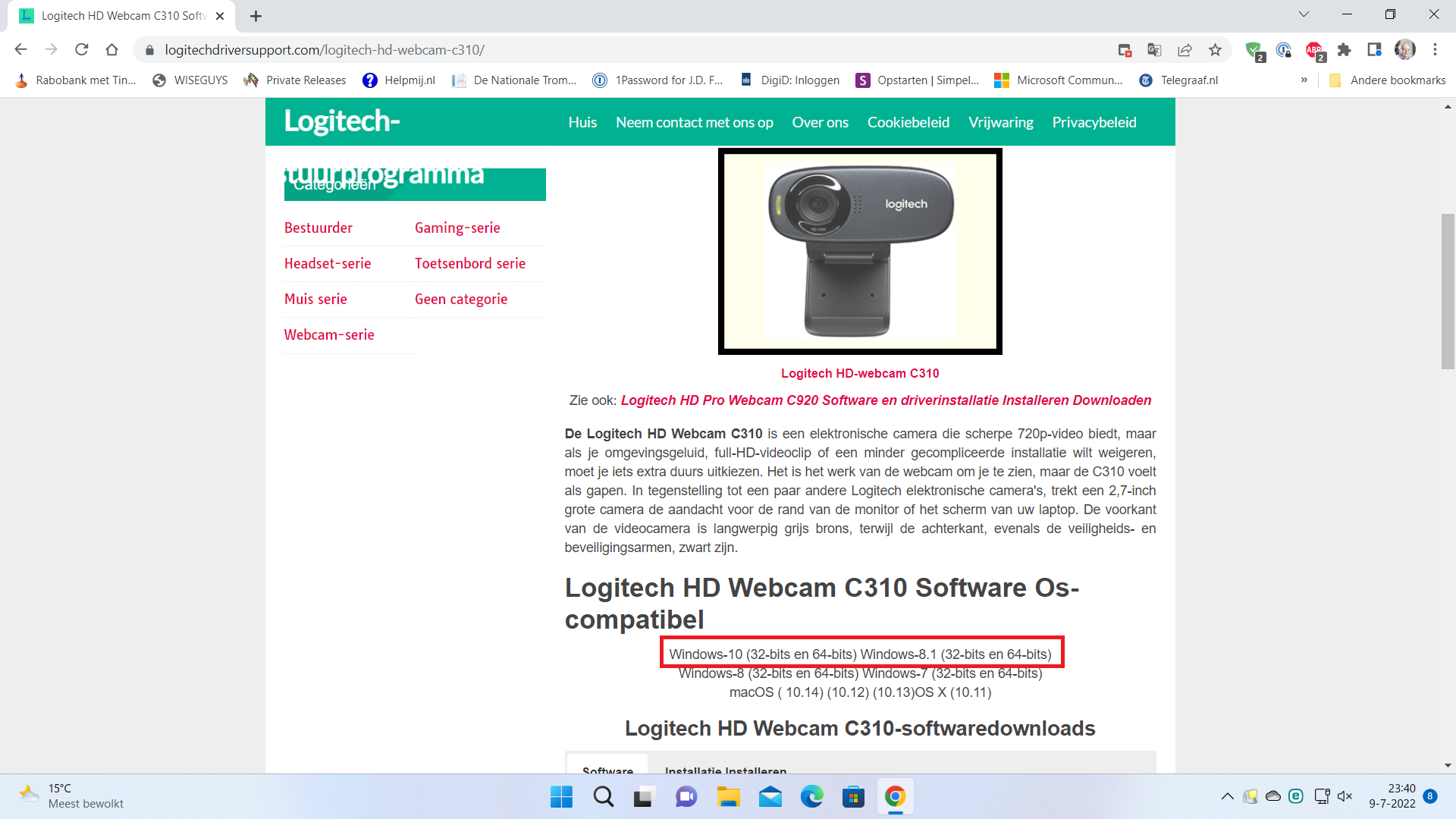The image size is (1456, 819).
Task: Open Windows taskbar Search
Action: click(604, 797)
